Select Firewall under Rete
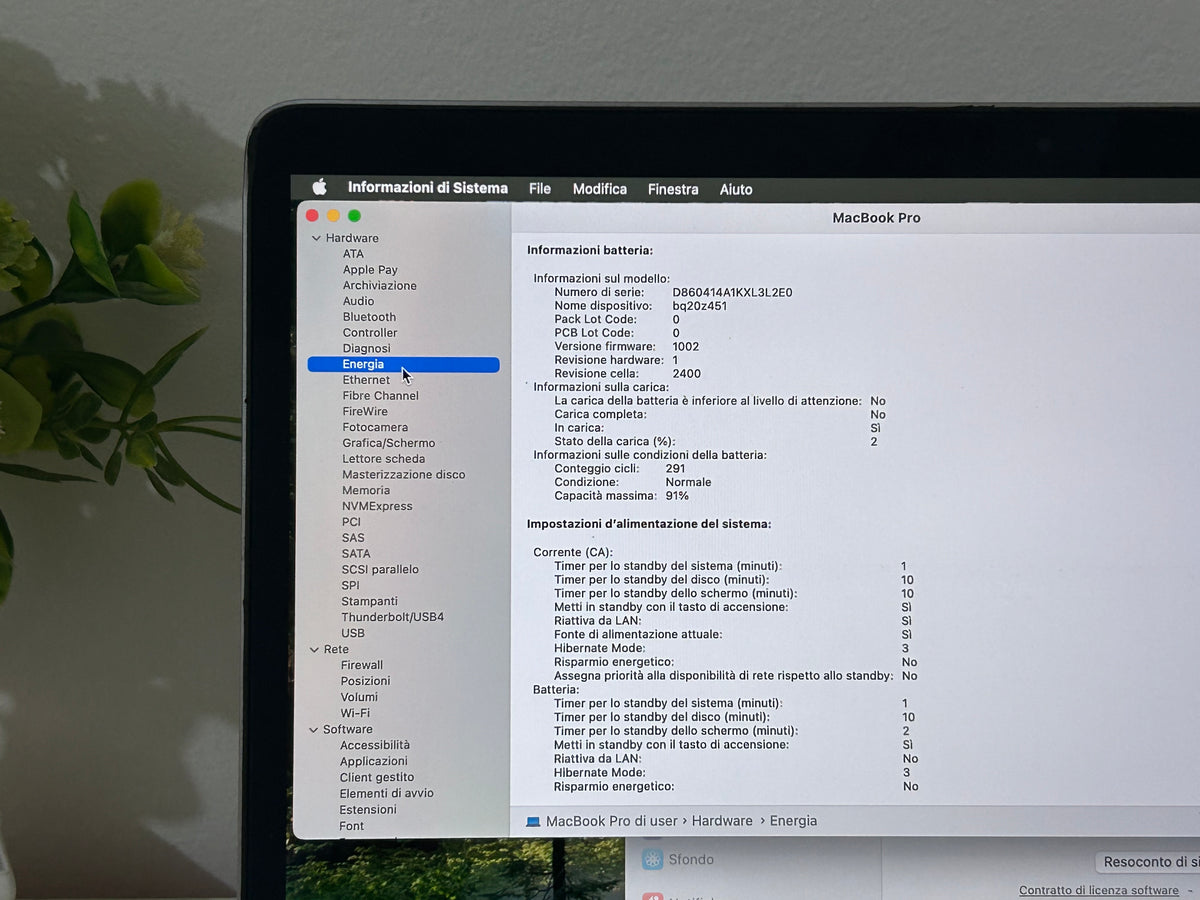 [362, 665]
